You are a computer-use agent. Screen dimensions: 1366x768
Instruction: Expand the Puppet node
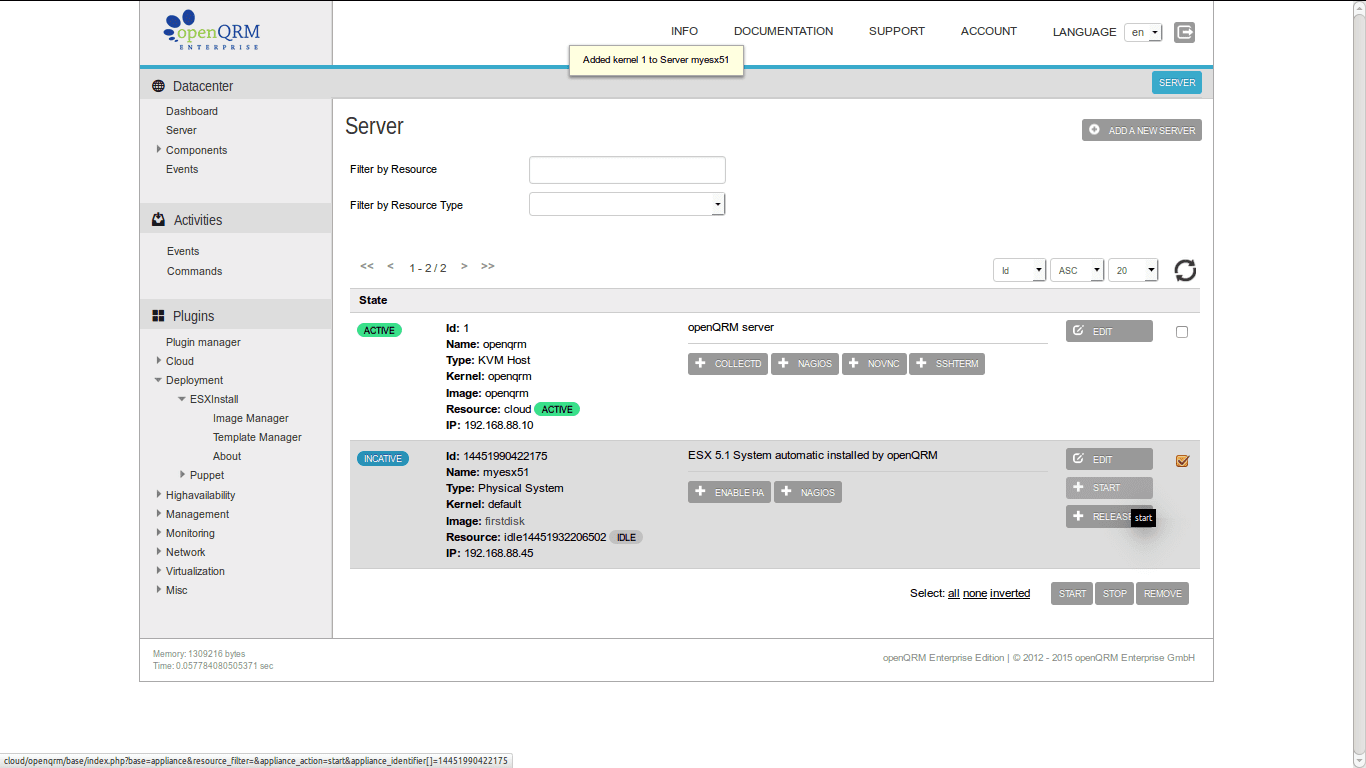(183, 474)
